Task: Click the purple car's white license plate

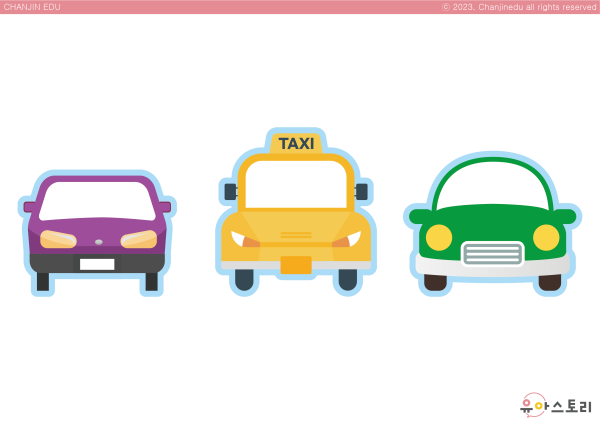Action: (x=97, y=264)
